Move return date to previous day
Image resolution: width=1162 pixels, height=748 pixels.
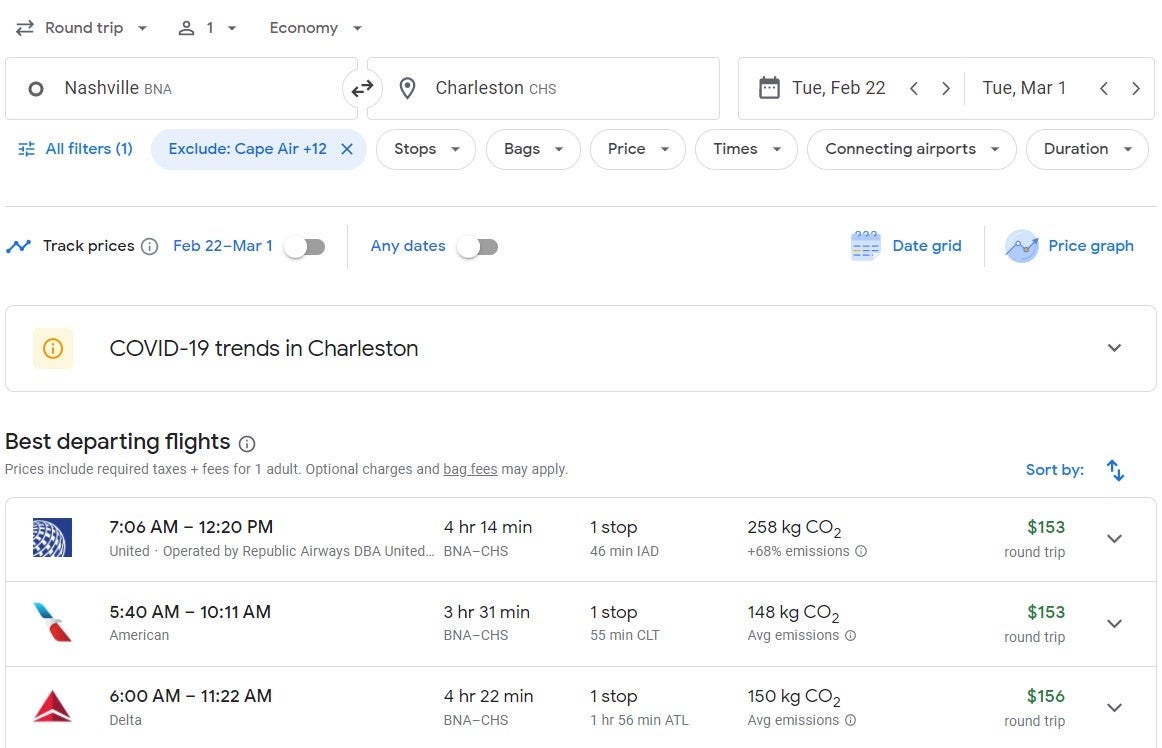point(1104,89)
